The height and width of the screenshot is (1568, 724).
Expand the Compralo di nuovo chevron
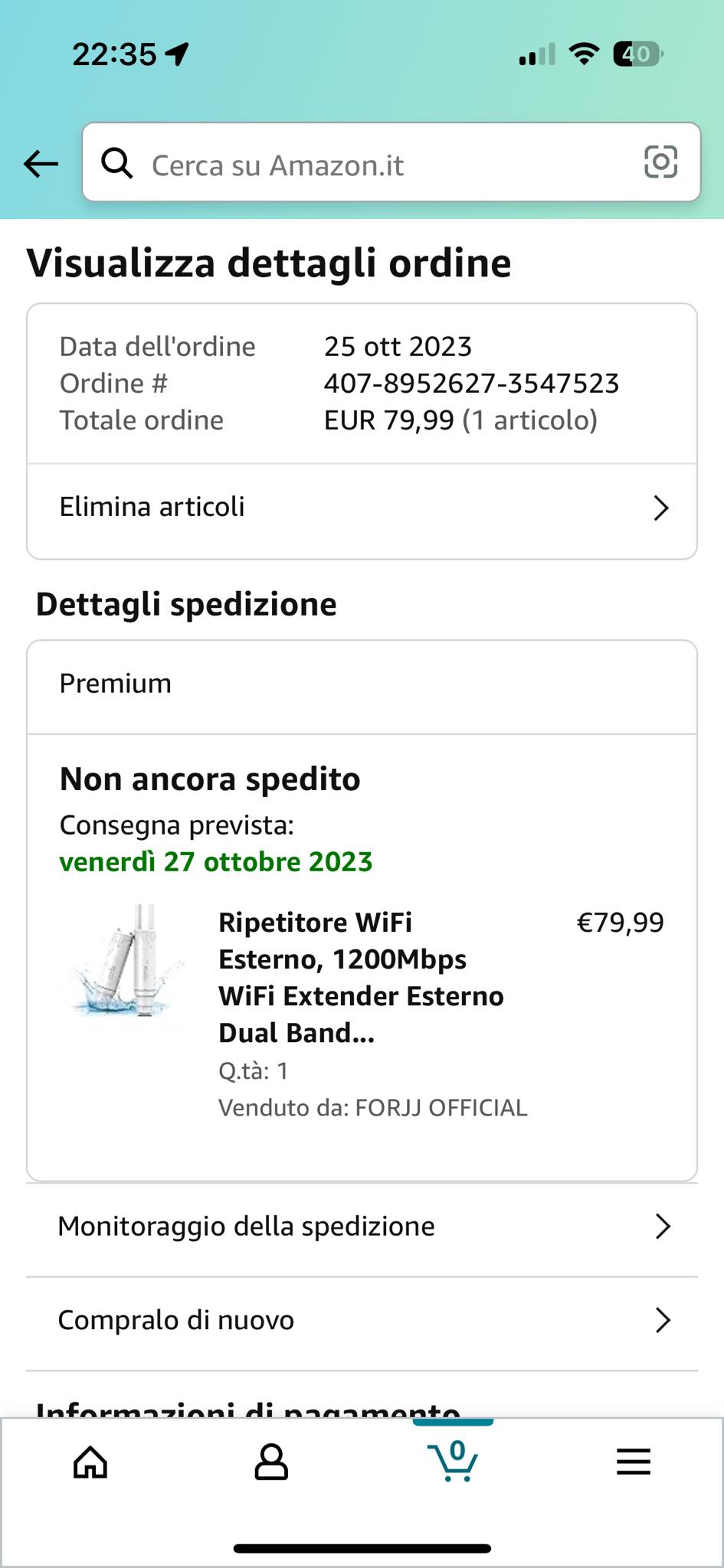(x=663, y=1320)
